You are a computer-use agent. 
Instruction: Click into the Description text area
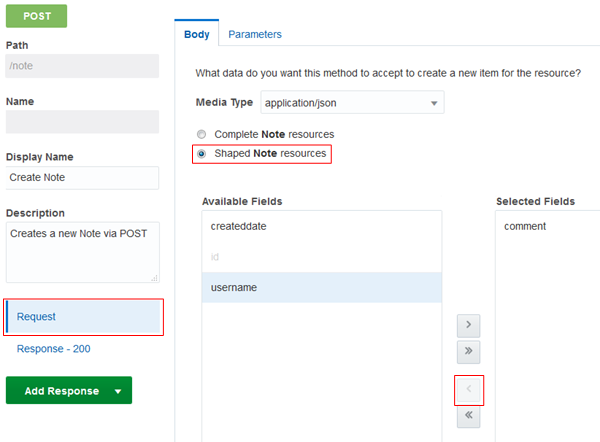[82, 253]
